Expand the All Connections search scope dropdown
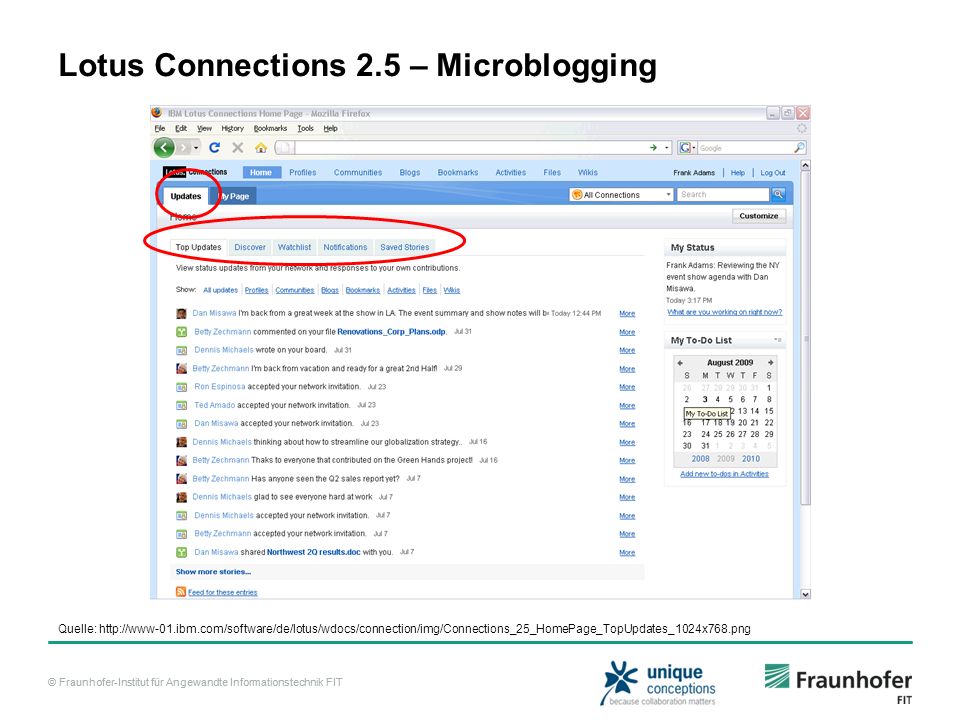This screenshot has width=960, height=720. (668, 195)
